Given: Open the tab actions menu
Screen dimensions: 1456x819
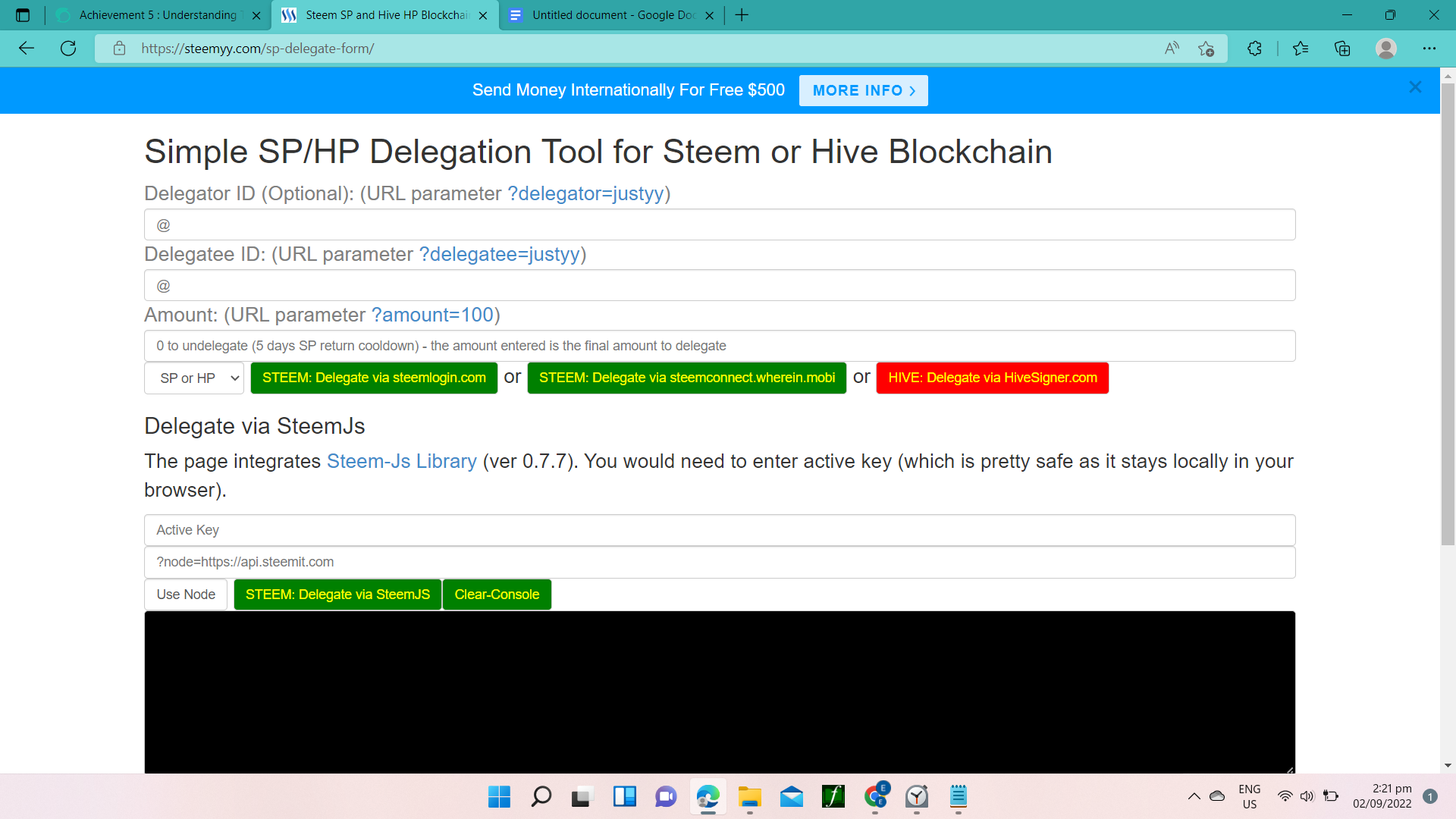Looking at the screenshot, I should [x=23, y=15].
